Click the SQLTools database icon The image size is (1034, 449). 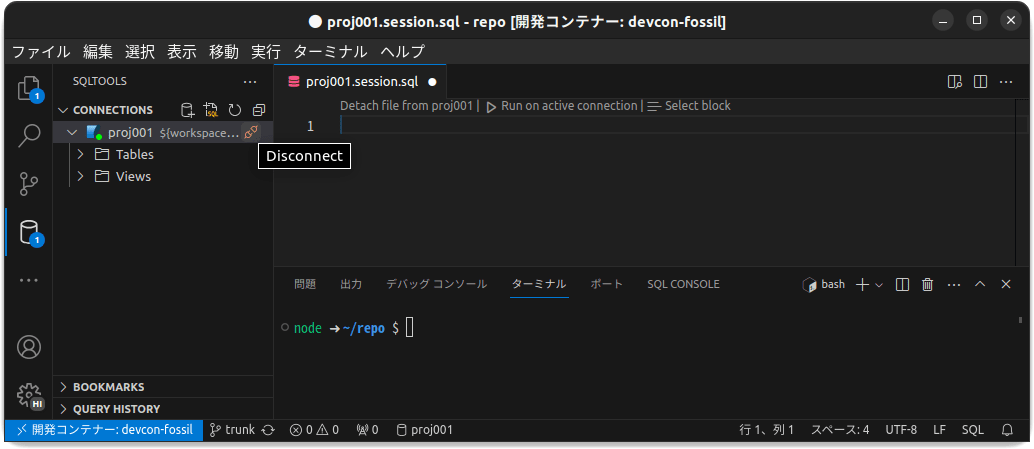(29, 232)
